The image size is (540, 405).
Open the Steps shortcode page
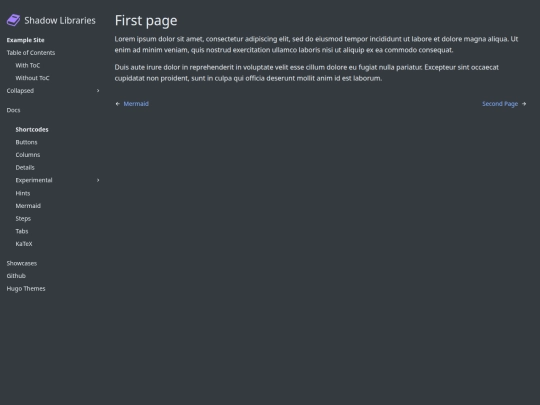pyautogui.click(x=23, y=219)
